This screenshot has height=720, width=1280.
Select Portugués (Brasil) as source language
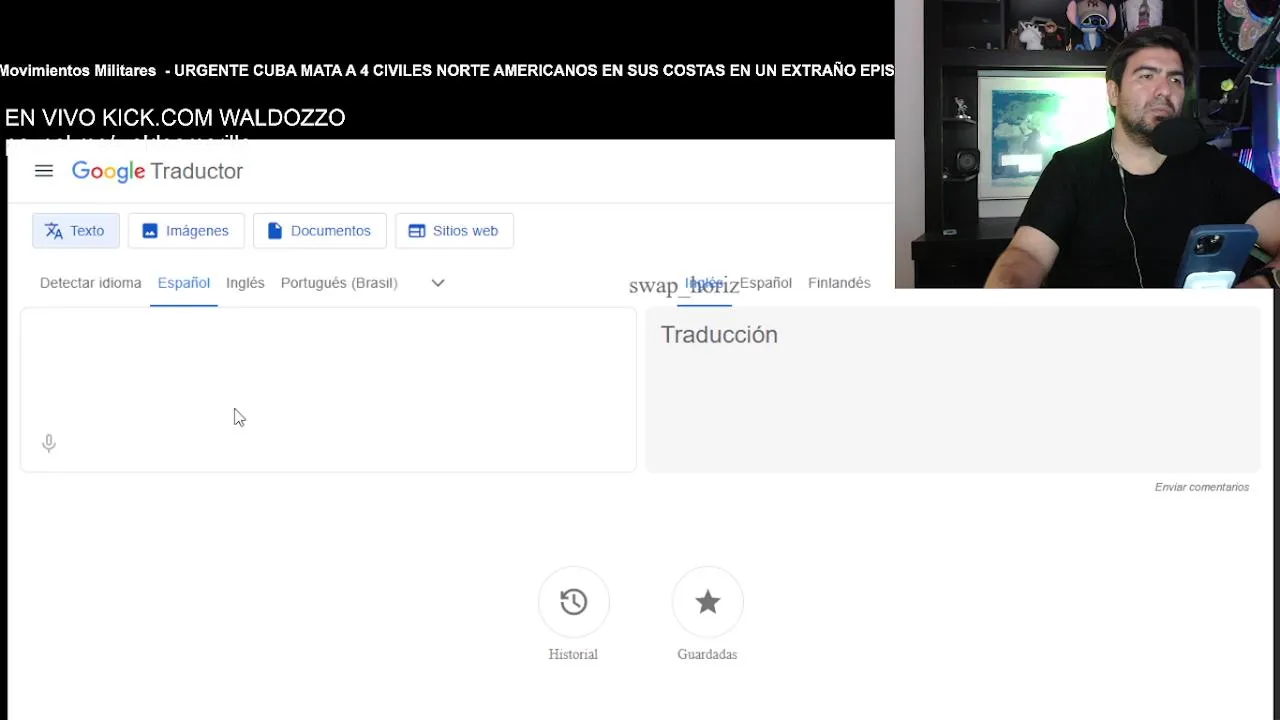[339, 283]
